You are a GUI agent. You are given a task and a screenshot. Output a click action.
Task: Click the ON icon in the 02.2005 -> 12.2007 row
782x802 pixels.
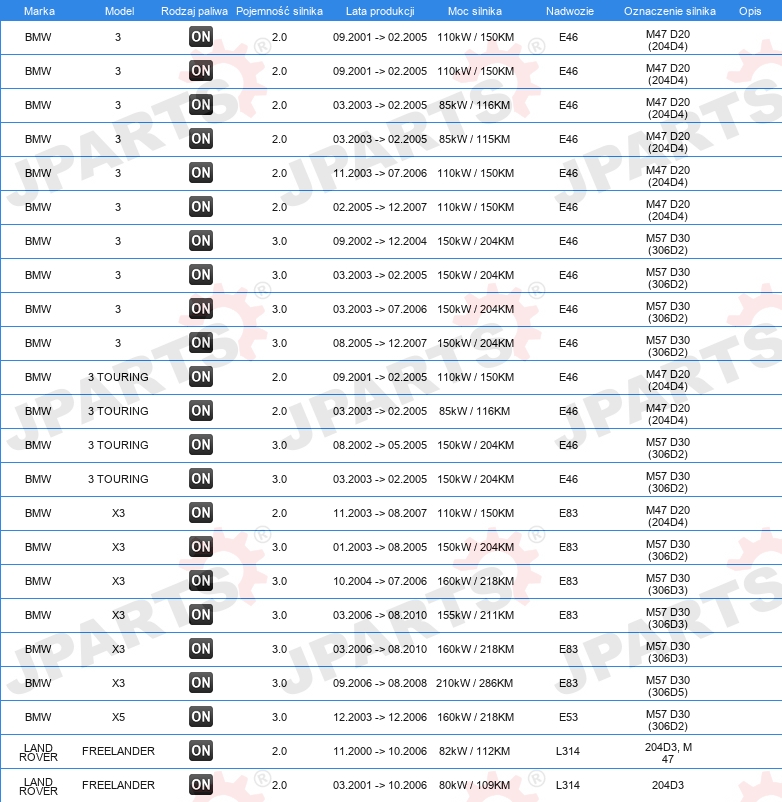[200, 207]
